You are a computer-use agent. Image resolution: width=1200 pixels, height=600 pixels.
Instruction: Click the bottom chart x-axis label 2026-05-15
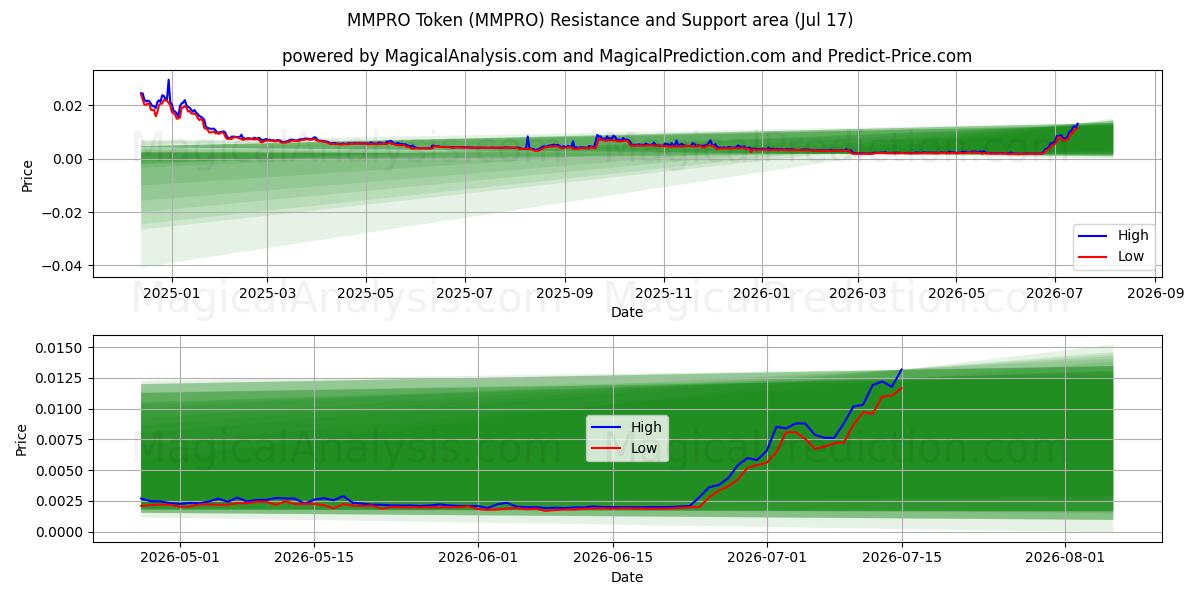315,559
